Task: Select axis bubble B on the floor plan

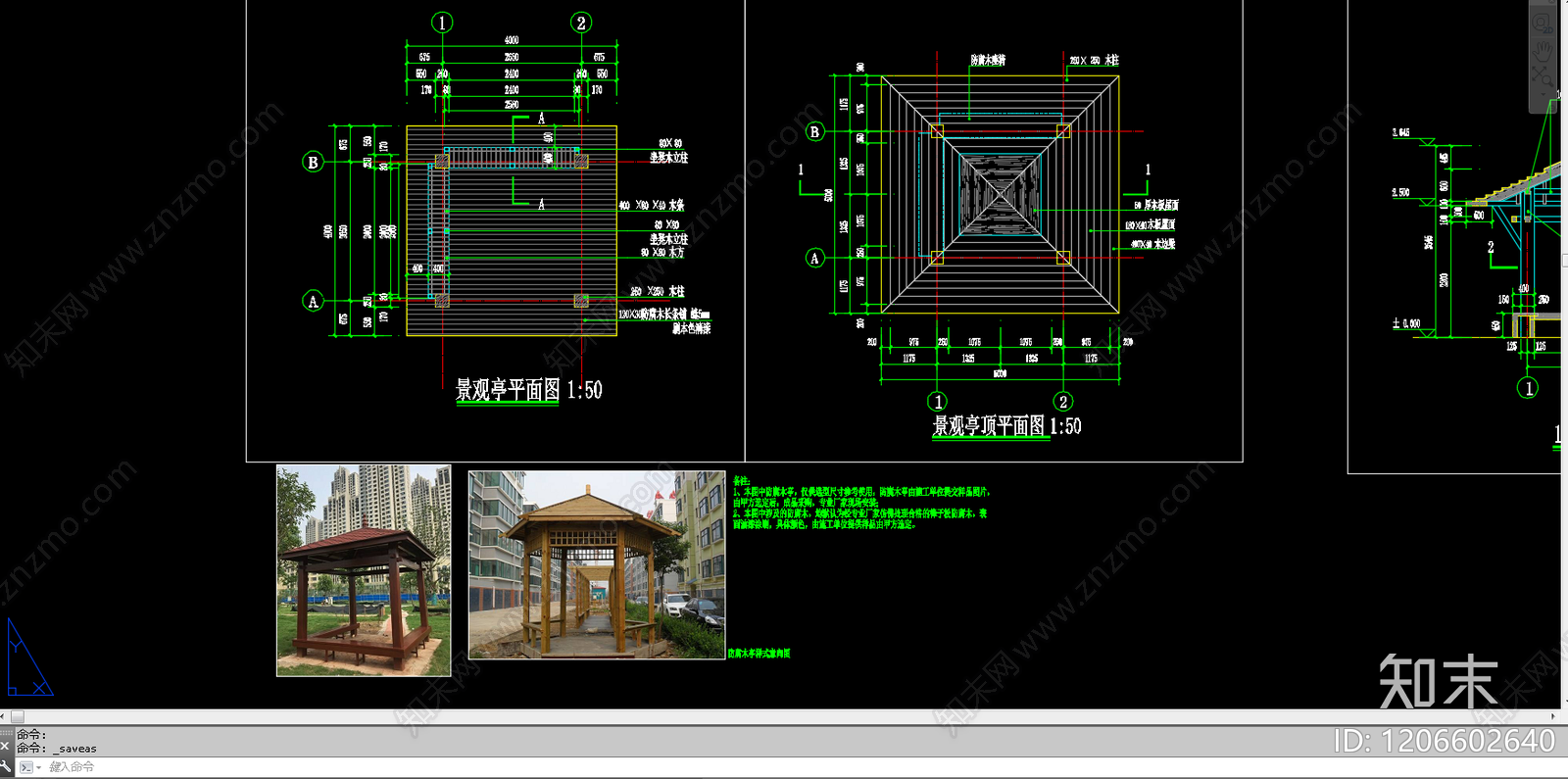Action: pos(313,163)
